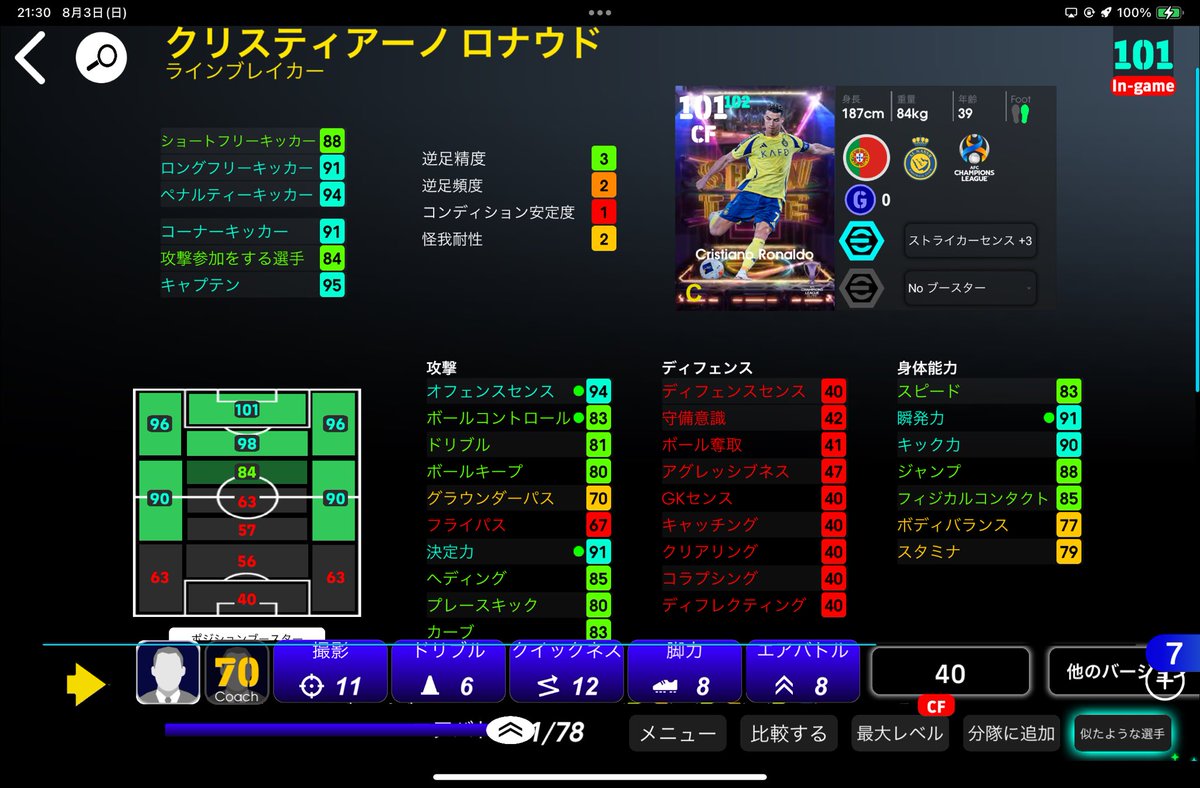Tap the ディフェンスセンス stat row
Image resolution: width=1200 pixels, height=788 pixels.
coord(753,391)
